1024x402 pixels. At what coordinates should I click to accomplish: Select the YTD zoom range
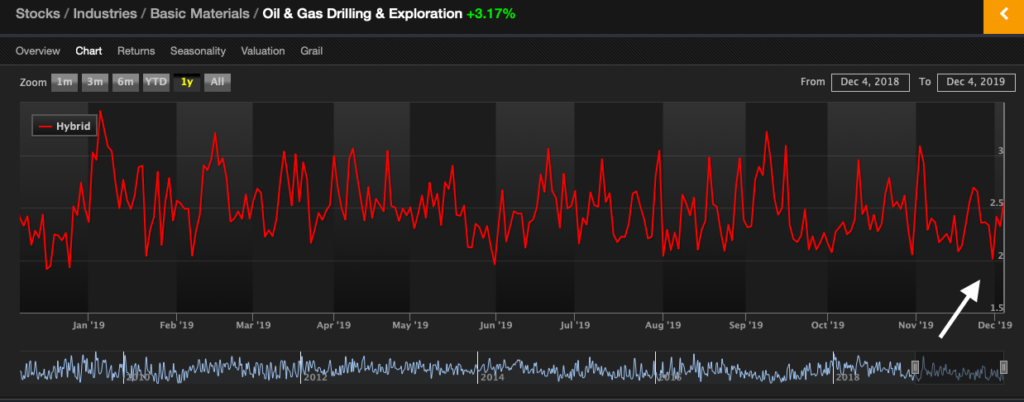(156, 82)
